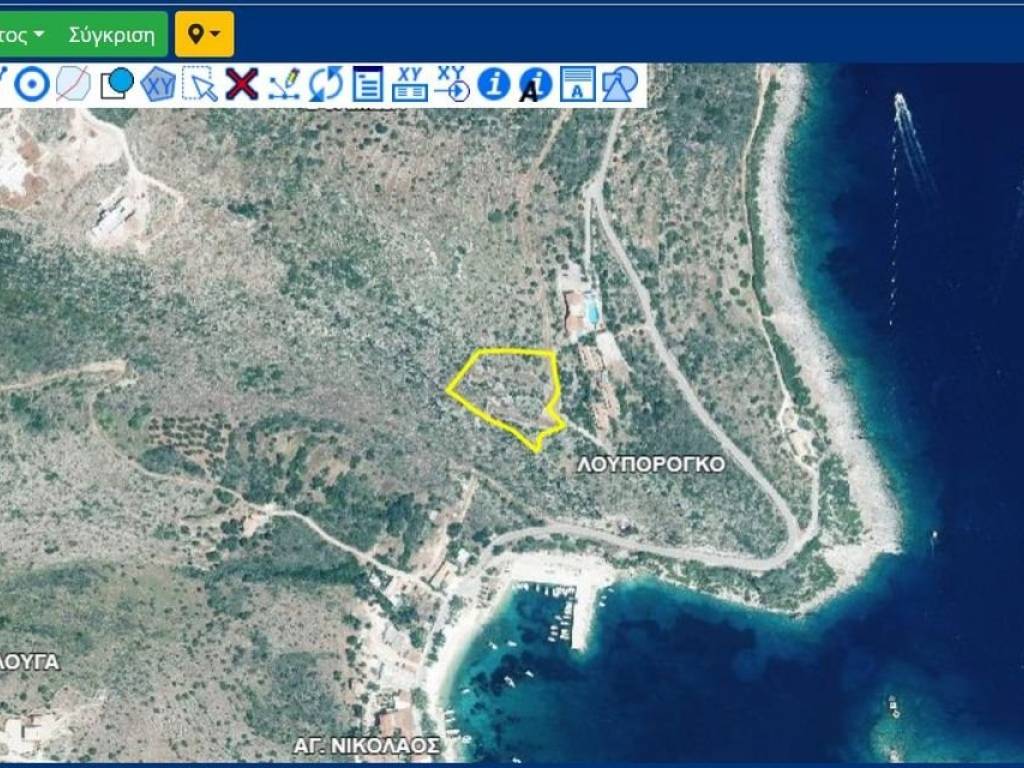Click the blue refresh arrows icon
1024x768 pixels.
pyautogui.click(x=325, y=85)
